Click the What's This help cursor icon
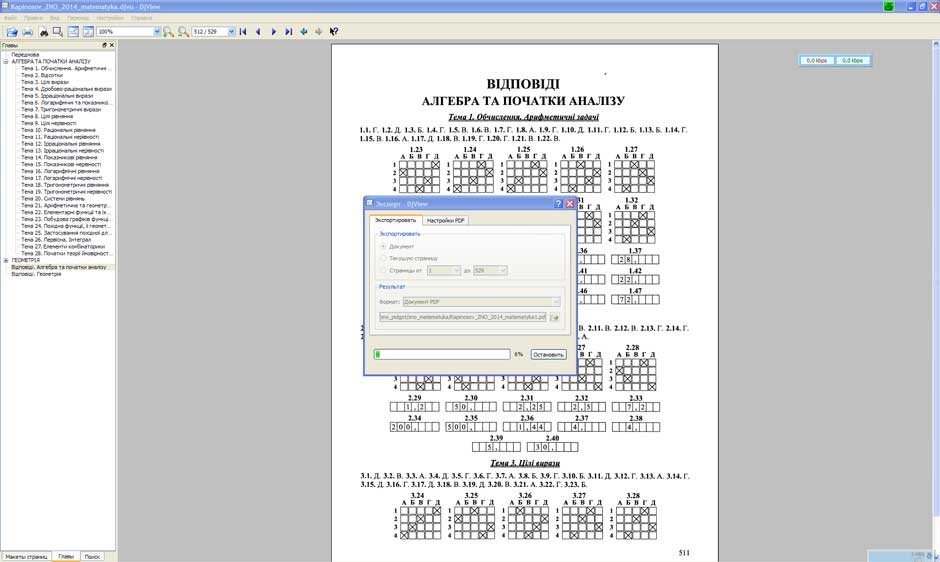The height and width of the screenshot is (562, 940). [334, 32]
